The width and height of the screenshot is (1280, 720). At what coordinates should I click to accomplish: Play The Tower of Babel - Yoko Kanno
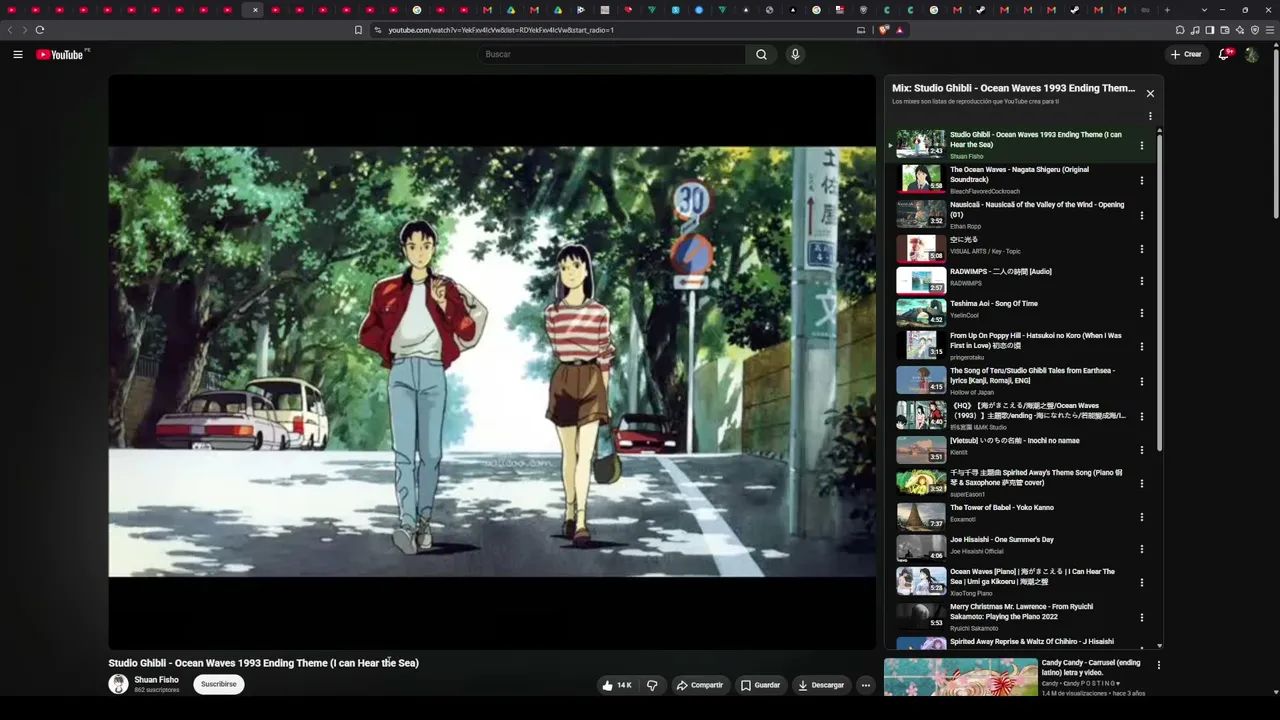[x=921, y=516]
